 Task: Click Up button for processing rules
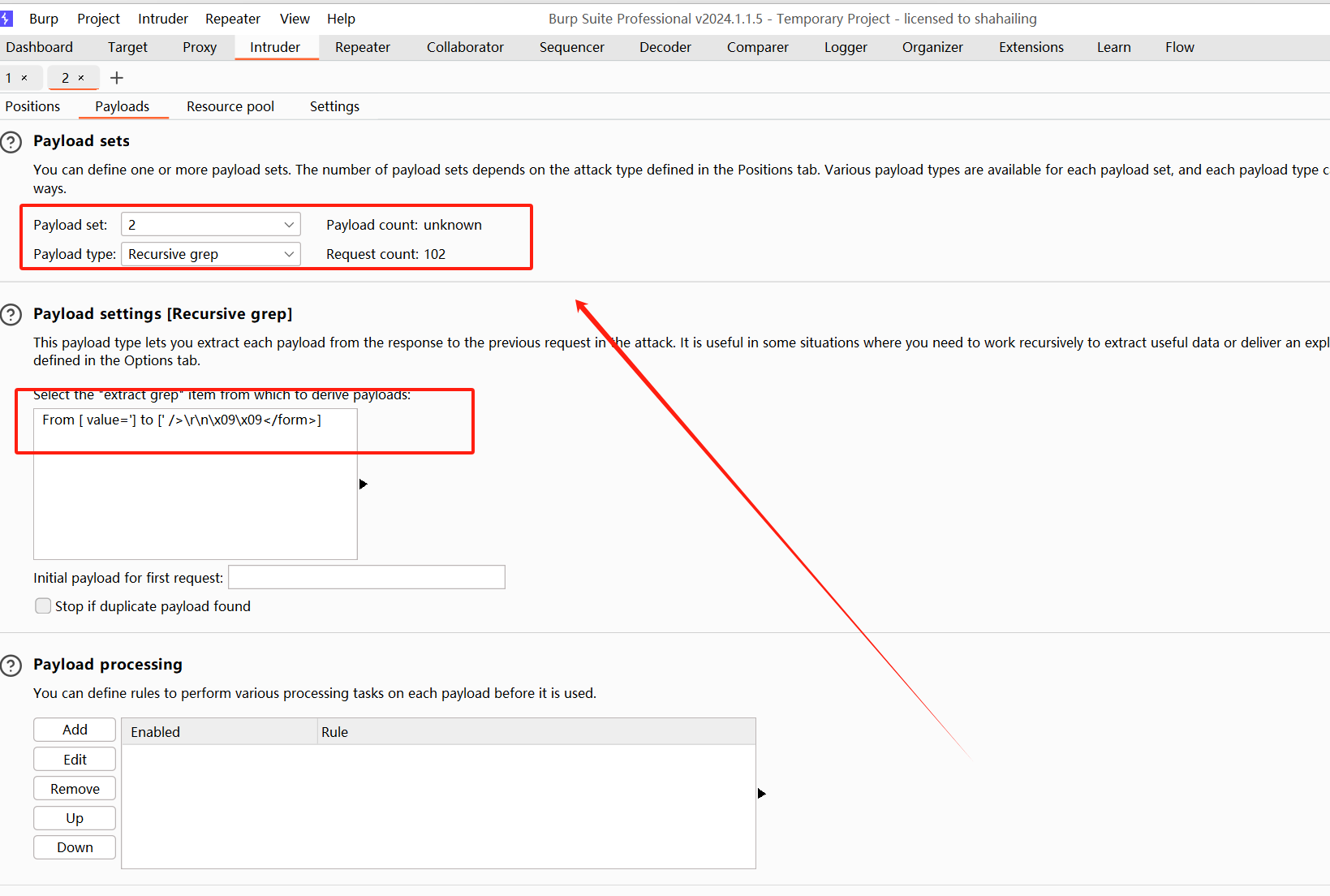click(75, 818)
